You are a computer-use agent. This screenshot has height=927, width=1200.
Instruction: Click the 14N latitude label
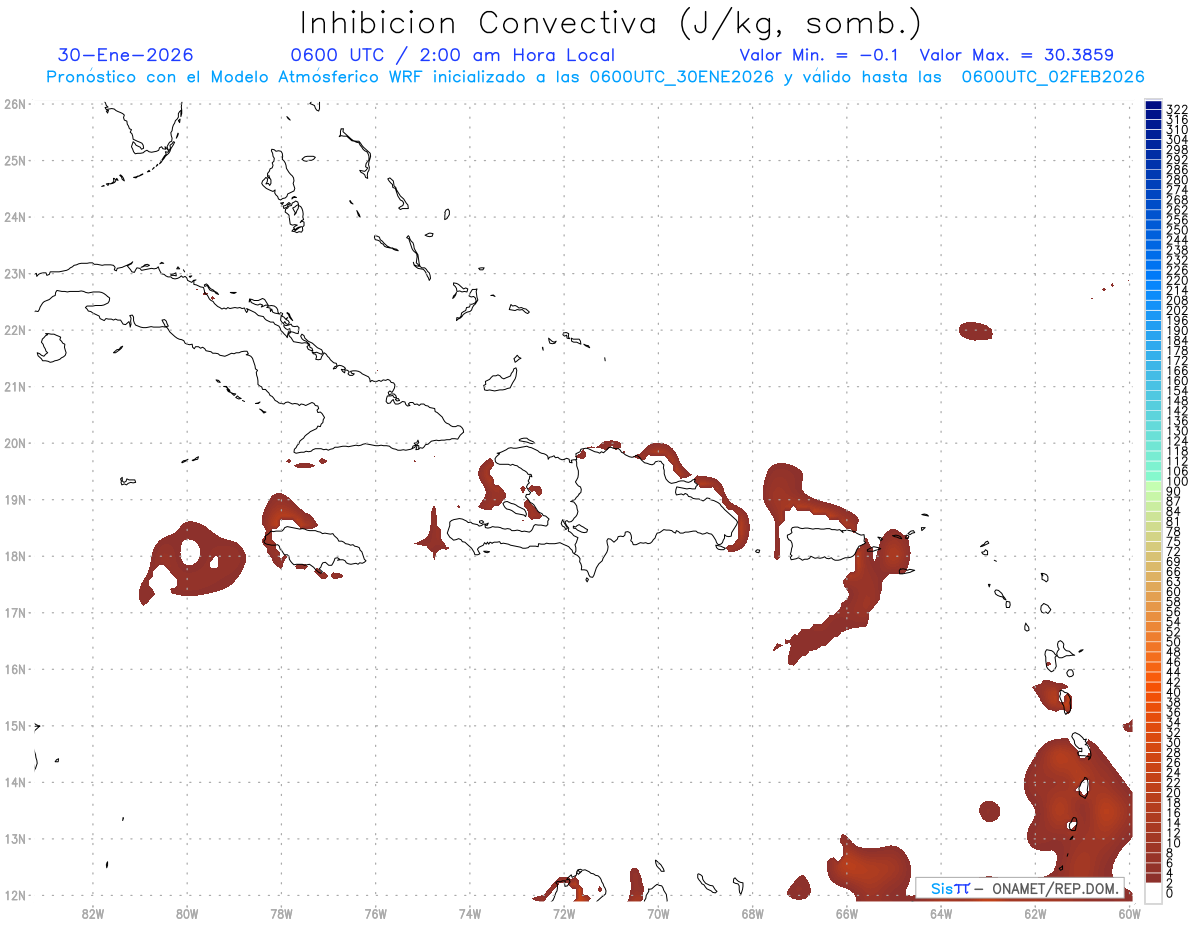15,782
